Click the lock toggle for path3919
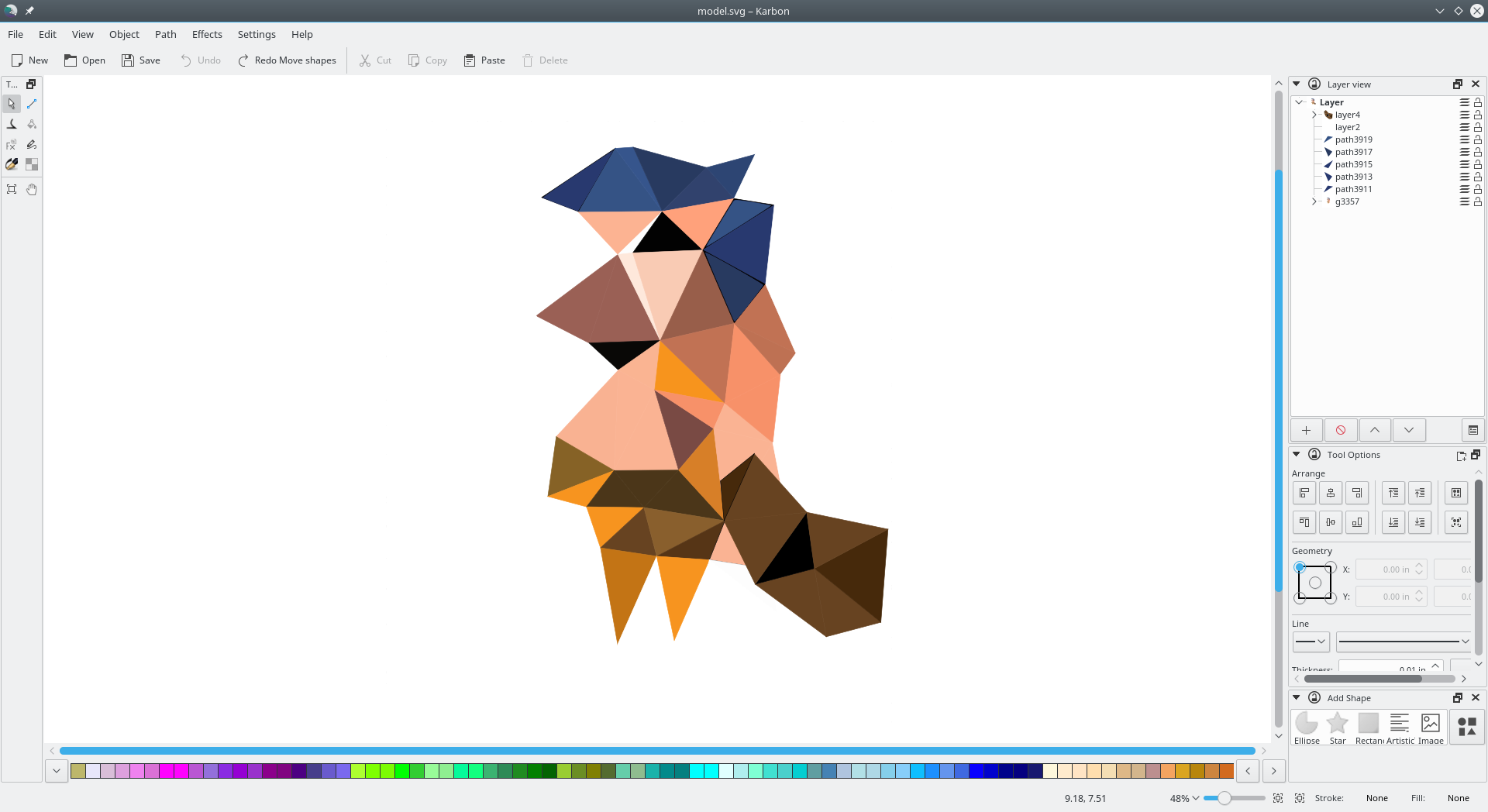Screen dimensions: 1488x812 pyautogui.click(x=1478, y=139)
